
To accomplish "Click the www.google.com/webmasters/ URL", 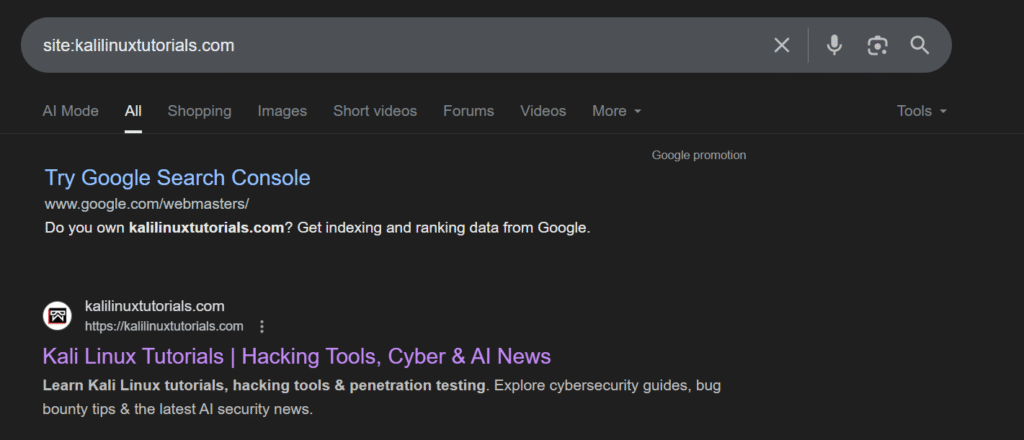I will click(x=146, y=204).
